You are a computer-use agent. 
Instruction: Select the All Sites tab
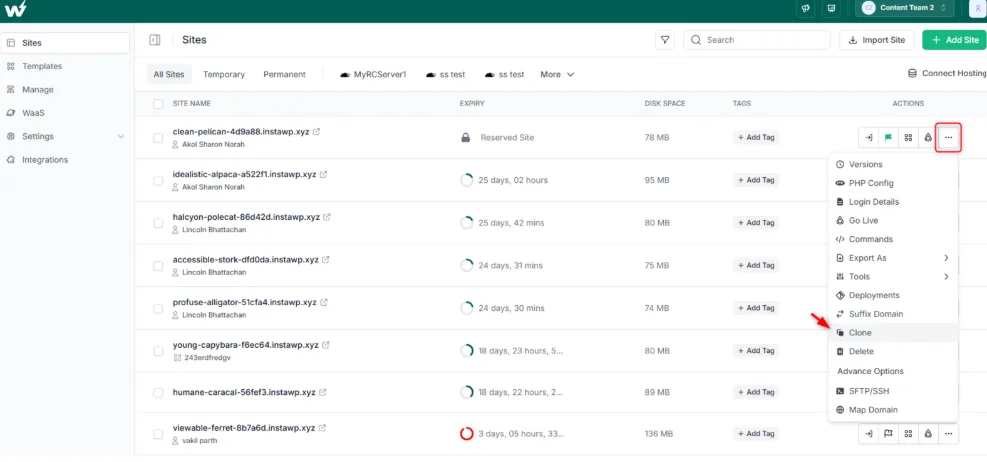pos(169,74)
